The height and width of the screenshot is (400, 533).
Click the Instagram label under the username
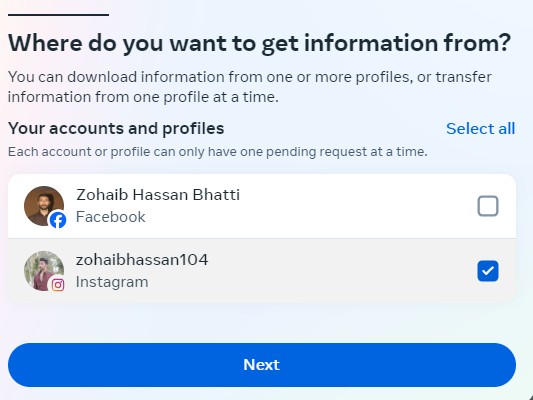(112, 282)
